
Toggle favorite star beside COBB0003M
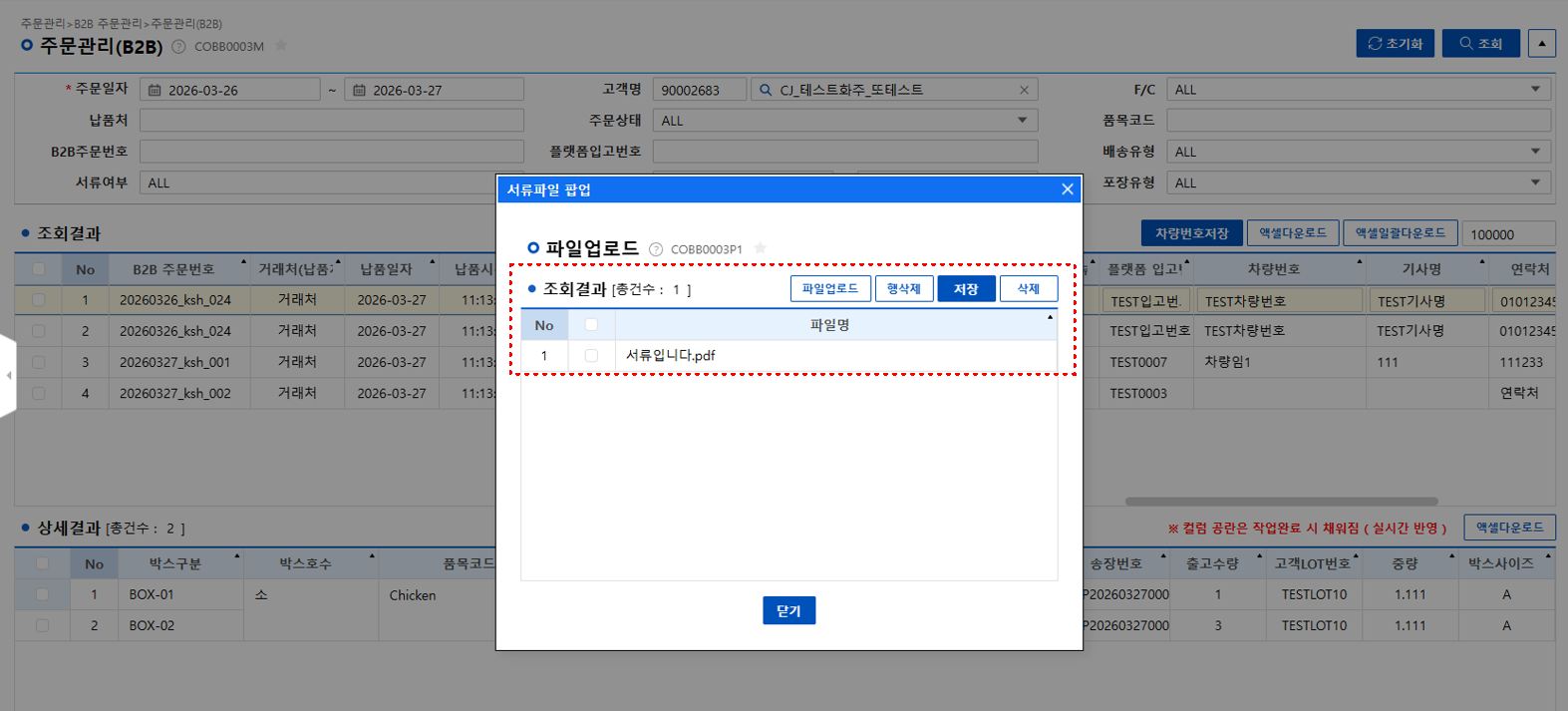pyautogui.click(x=281, y=46)
